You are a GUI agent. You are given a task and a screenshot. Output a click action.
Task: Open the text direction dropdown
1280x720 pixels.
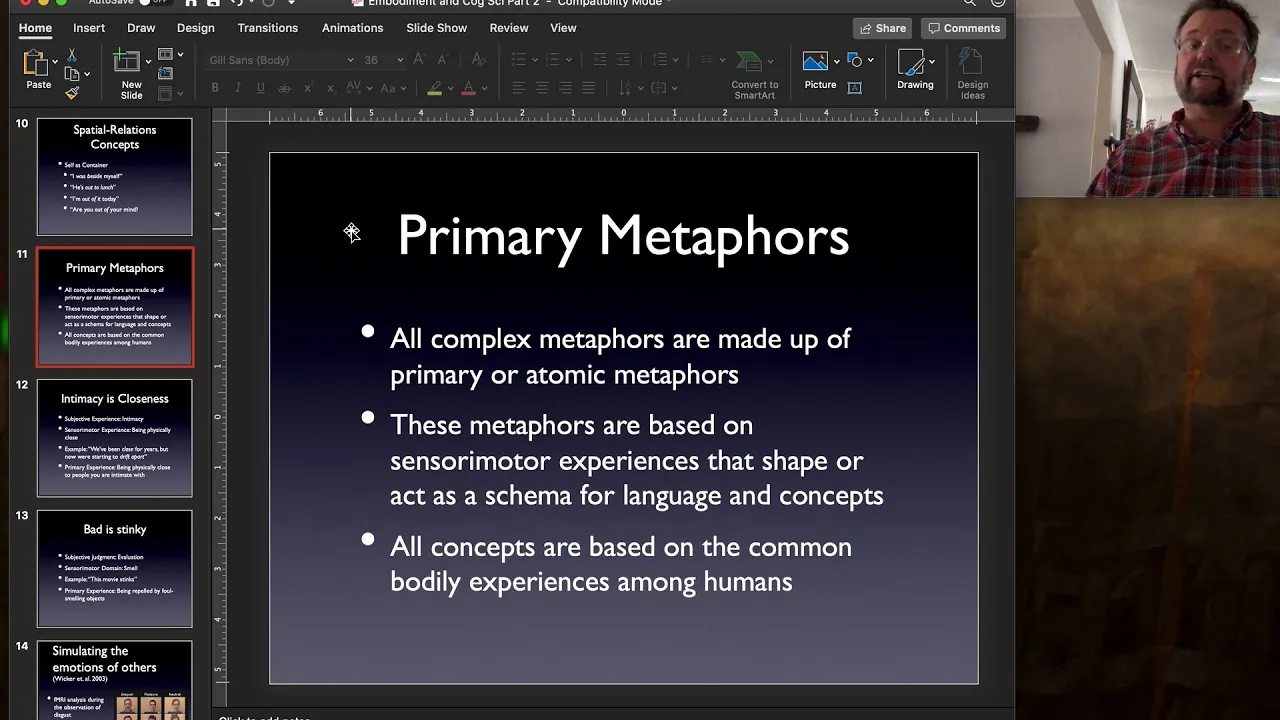(x=641, y=88)
